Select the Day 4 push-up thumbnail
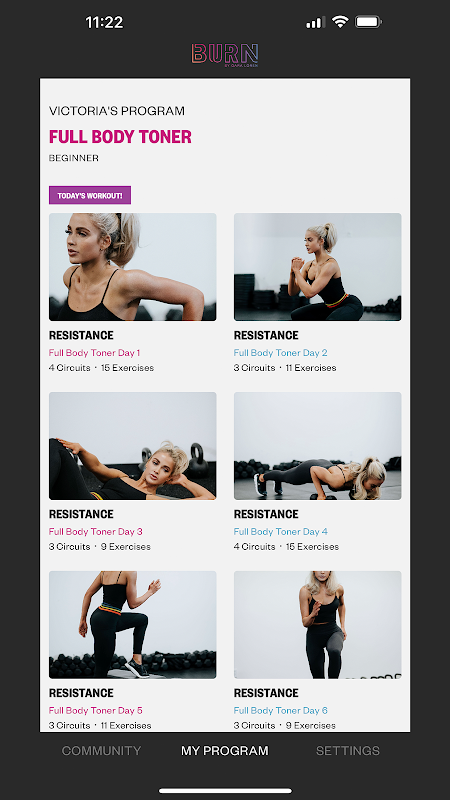The image size is (450, 800). coord(317,446)
